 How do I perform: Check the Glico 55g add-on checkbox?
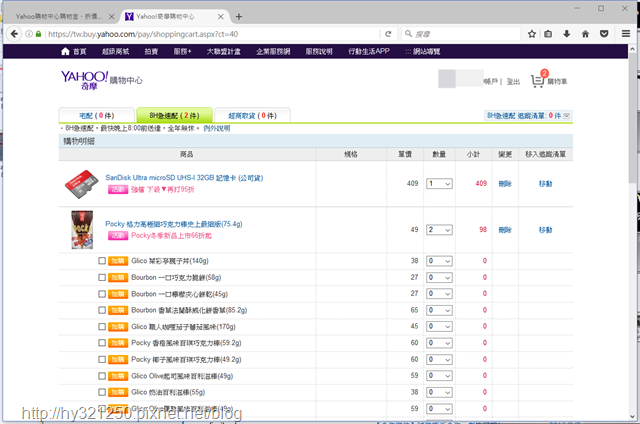pos(102,392)
